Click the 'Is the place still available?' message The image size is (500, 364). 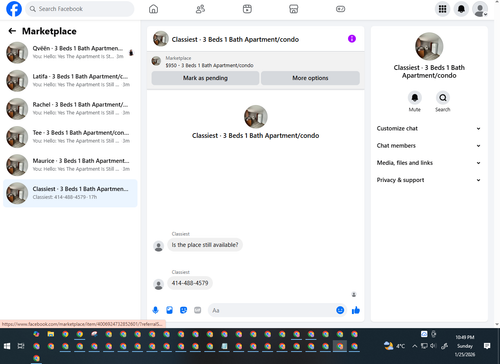205,245
